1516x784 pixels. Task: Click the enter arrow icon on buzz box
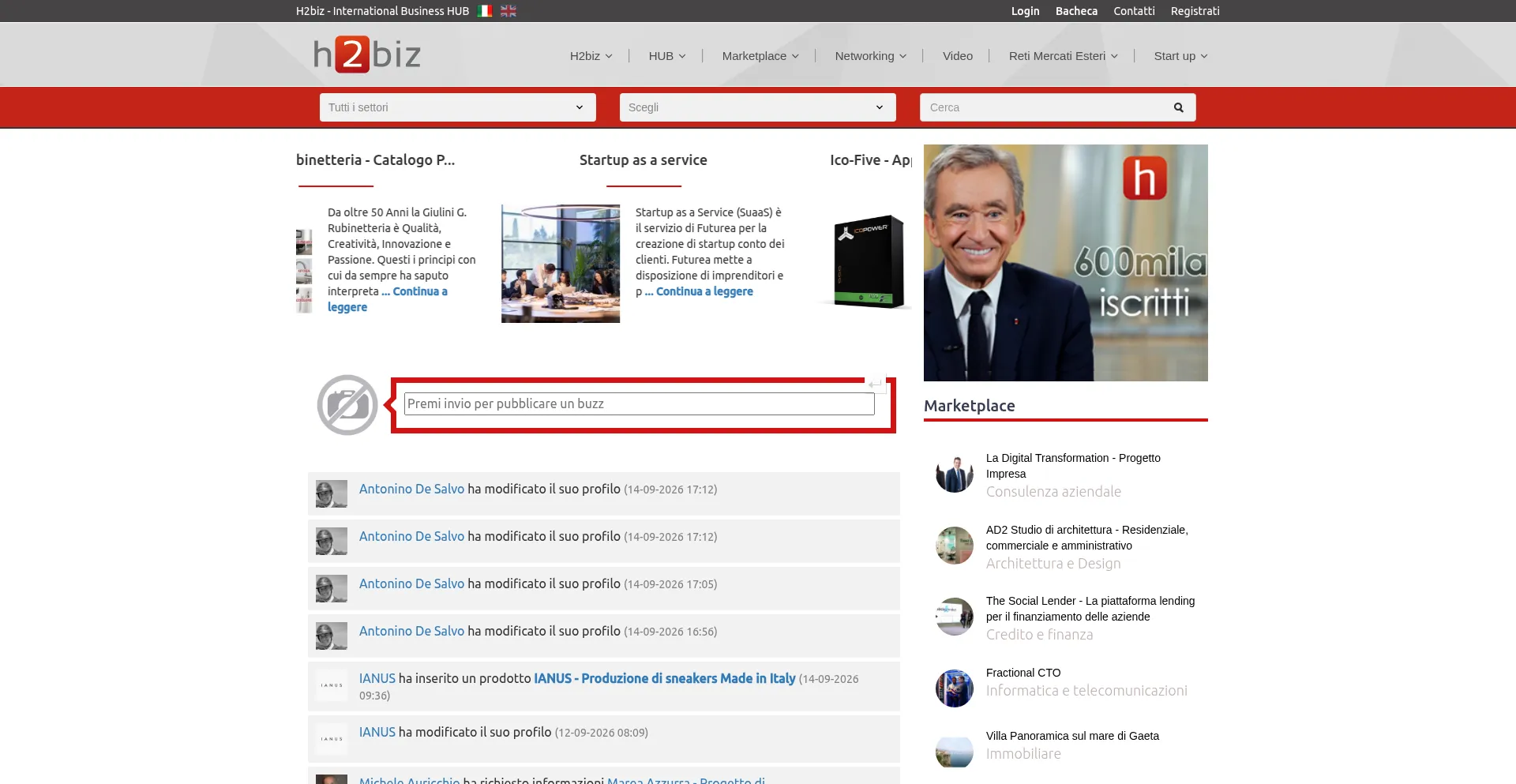tap(875, 384)
